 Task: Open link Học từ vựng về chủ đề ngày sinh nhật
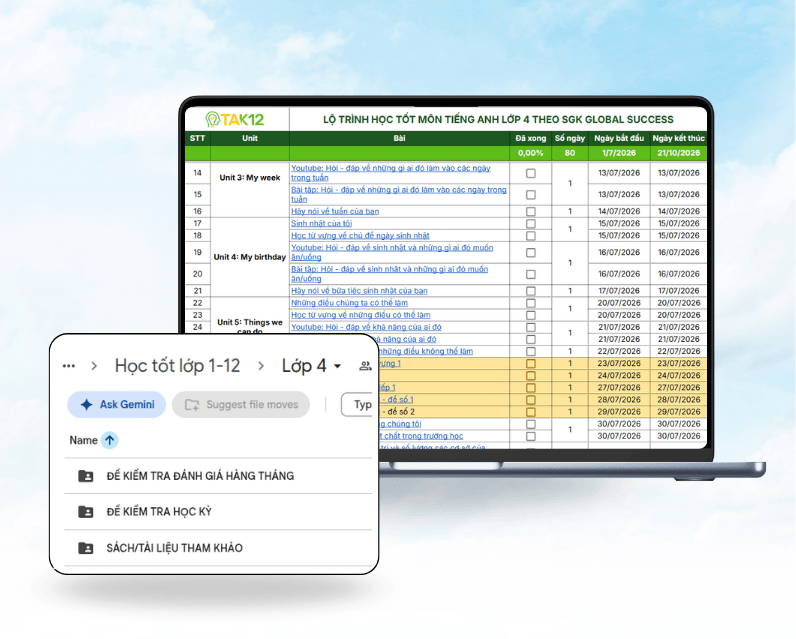coord(360,236)
